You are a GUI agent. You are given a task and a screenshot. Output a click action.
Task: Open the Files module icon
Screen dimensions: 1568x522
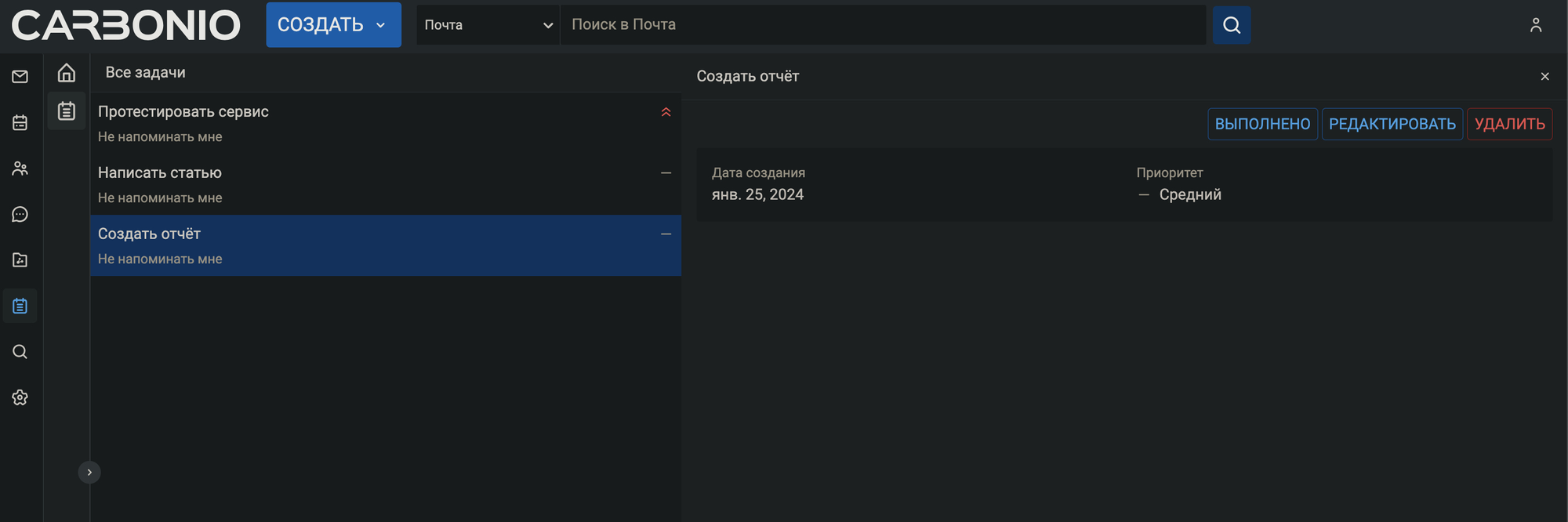coord(20,260)
